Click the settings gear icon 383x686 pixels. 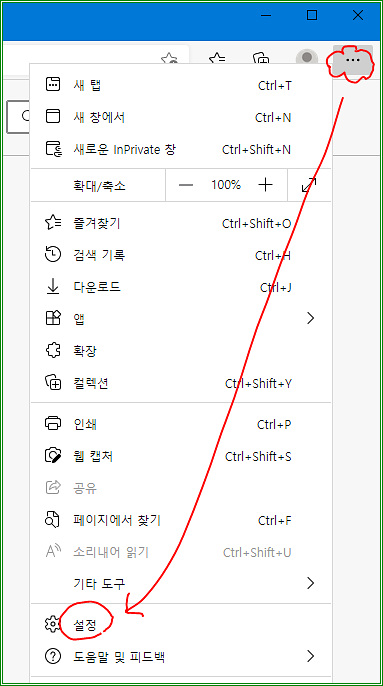tap(53, 624)
